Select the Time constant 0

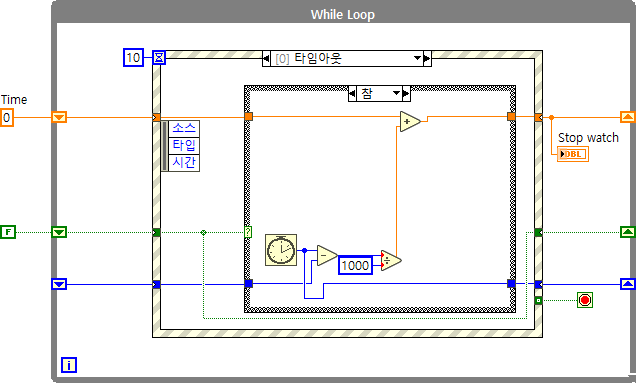point(7,118)
